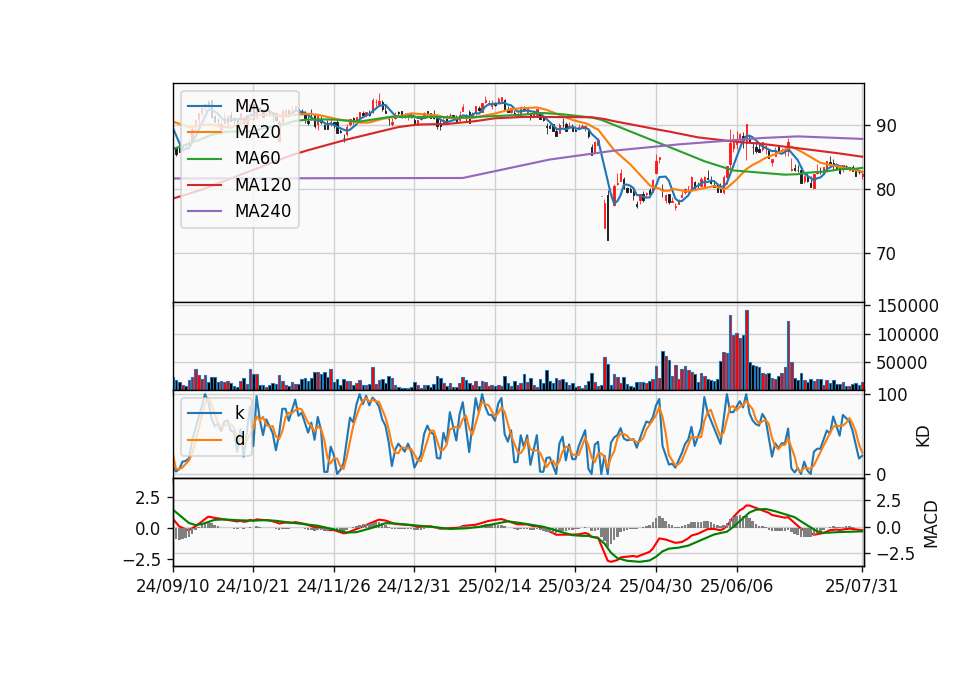Click the 25/04/30 date tick label

pos(655,586)
